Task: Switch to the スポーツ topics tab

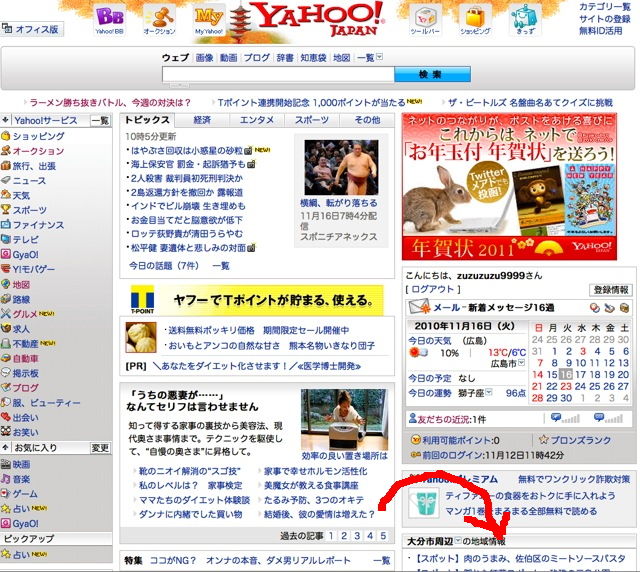Action: (x=312, y=120)
